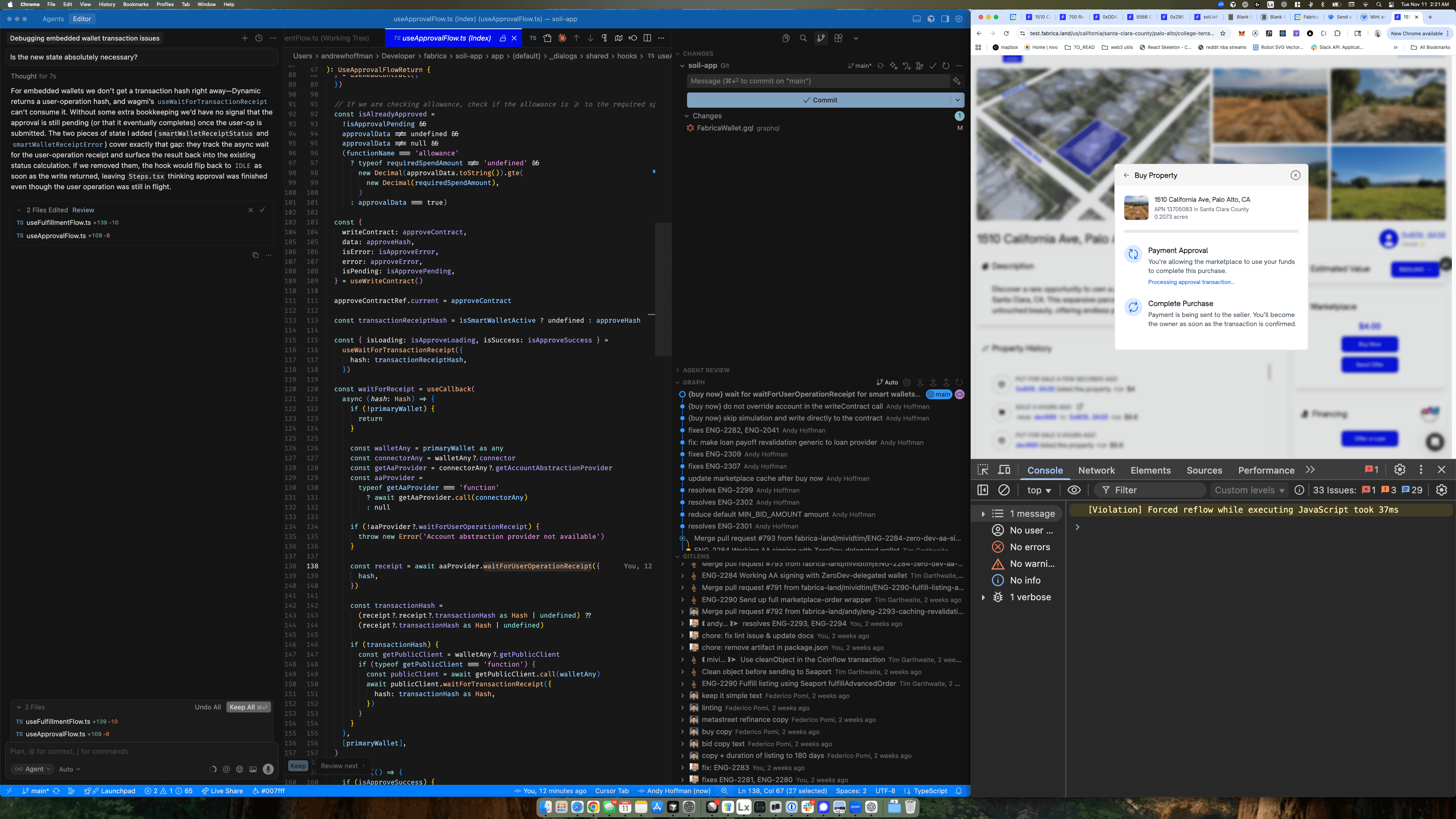Open the Commit button dropdown arrow

click(x=957, y=100)
